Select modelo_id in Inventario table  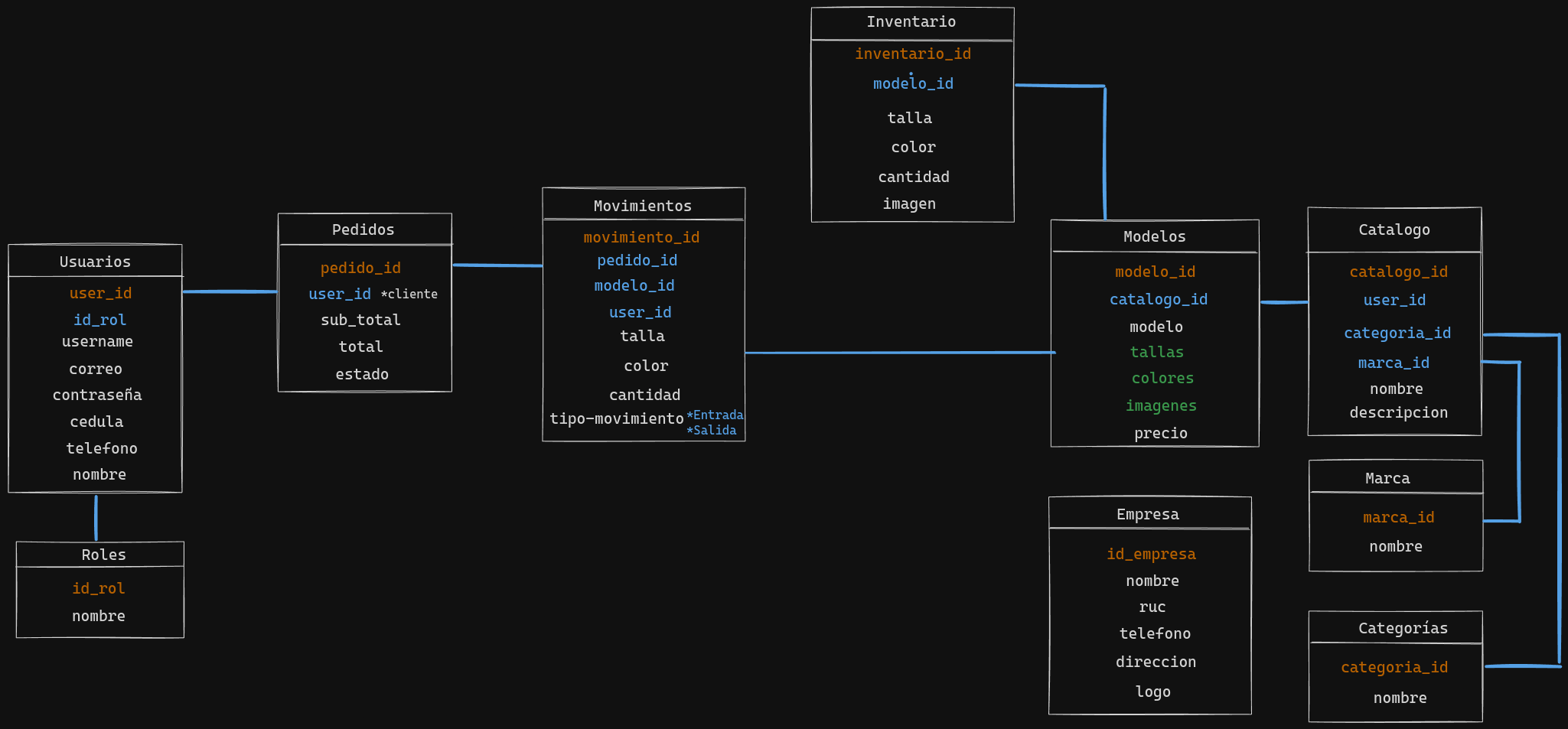point(914,83)
